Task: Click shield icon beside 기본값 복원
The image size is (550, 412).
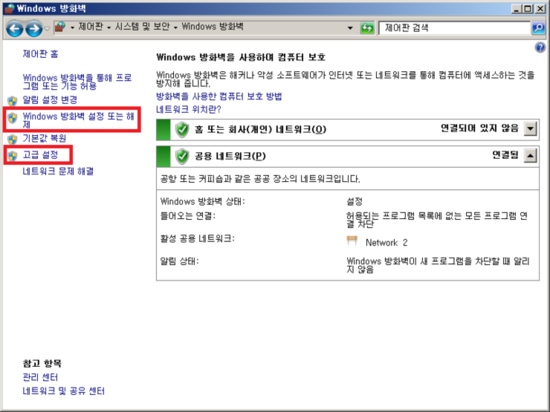Action: pyautogui.click(x=12, y=139)
